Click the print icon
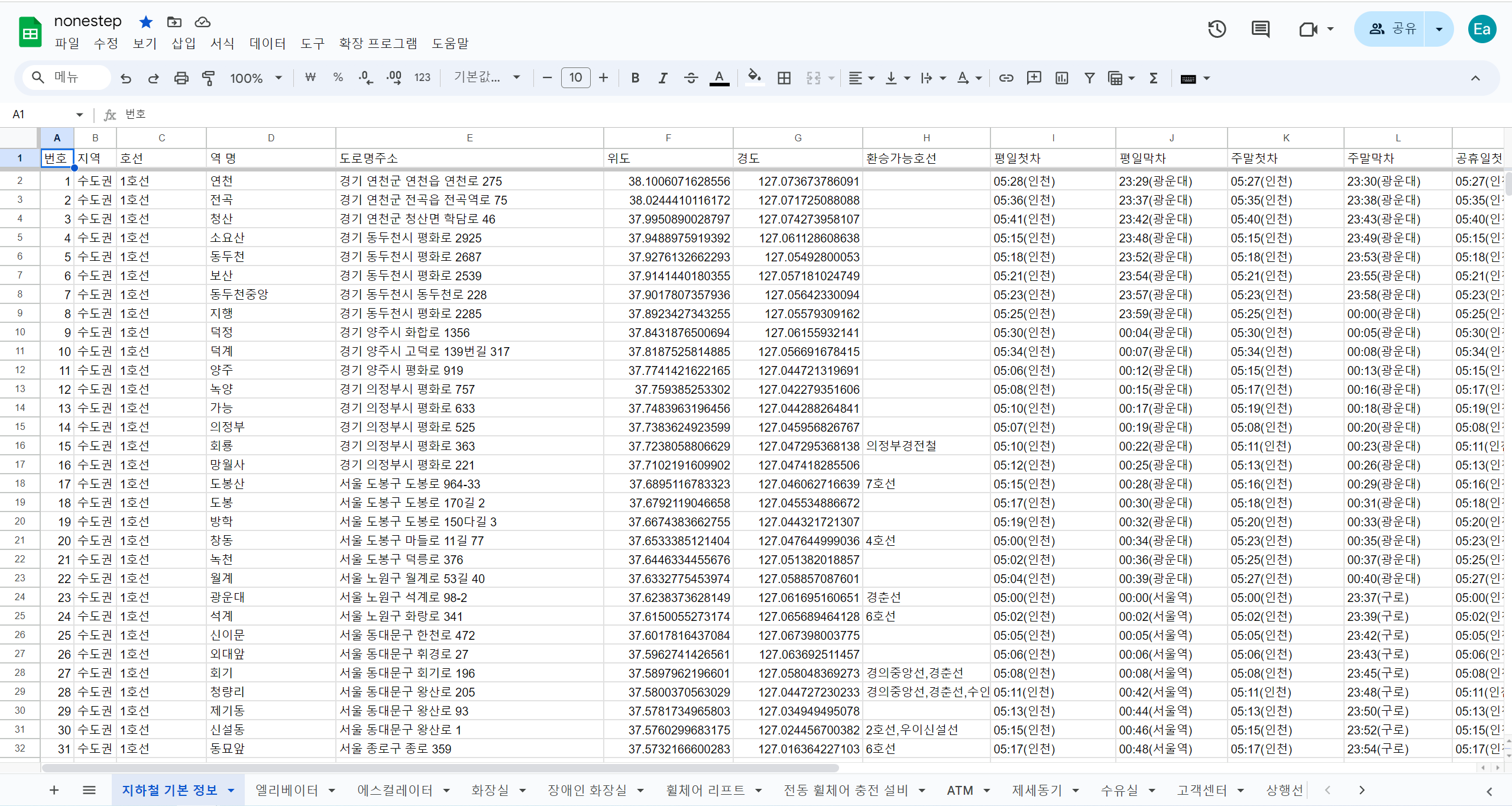This screenshot has width=1512, height=806. (x=181, y=78)
